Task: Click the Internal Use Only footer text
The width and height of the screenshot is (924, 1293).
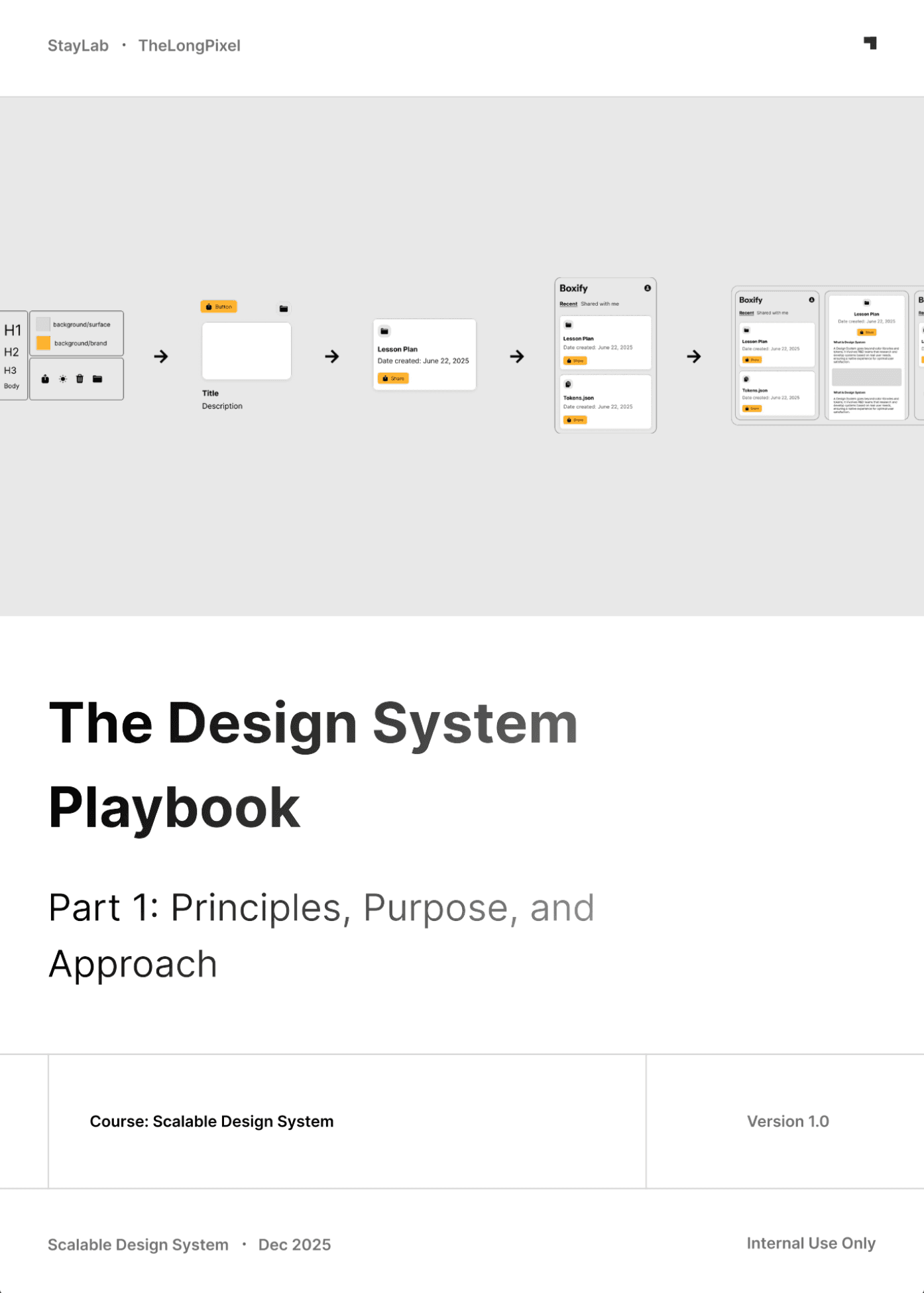Action: (x=811, y=1243)
